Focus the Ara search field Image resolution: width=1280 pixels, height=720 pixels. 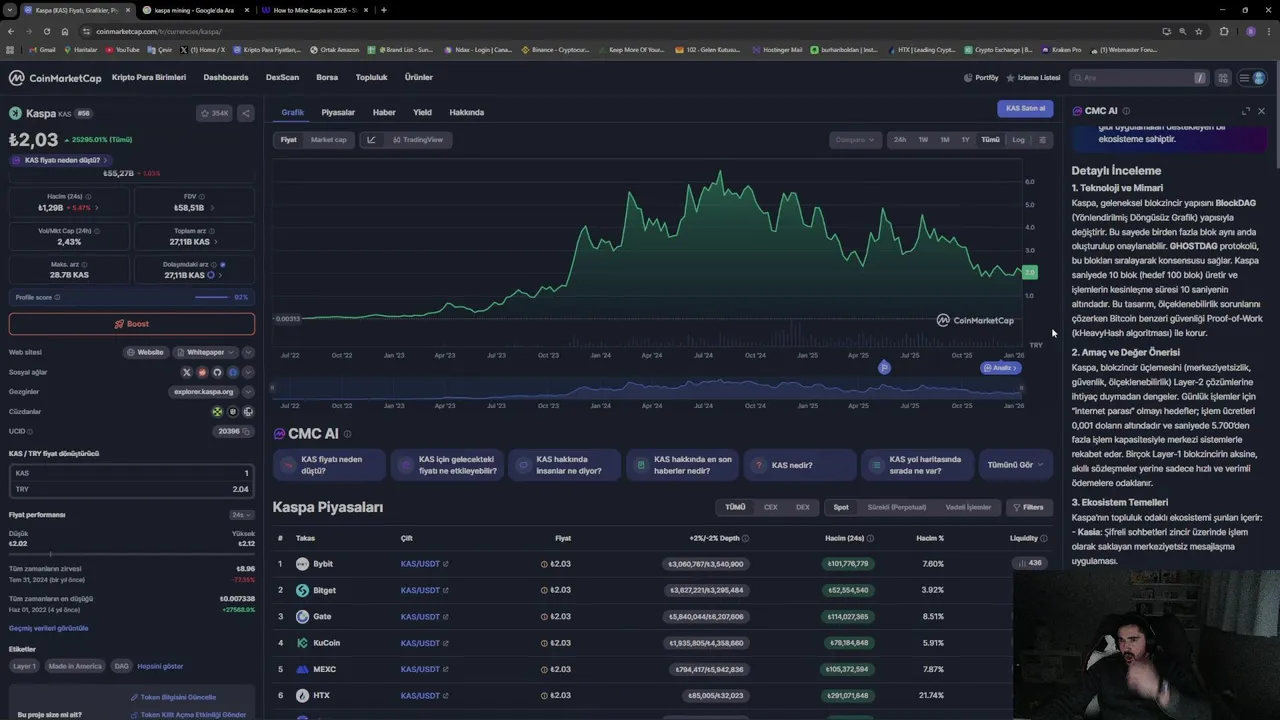pyautogui.click(x=1138, y=78)
